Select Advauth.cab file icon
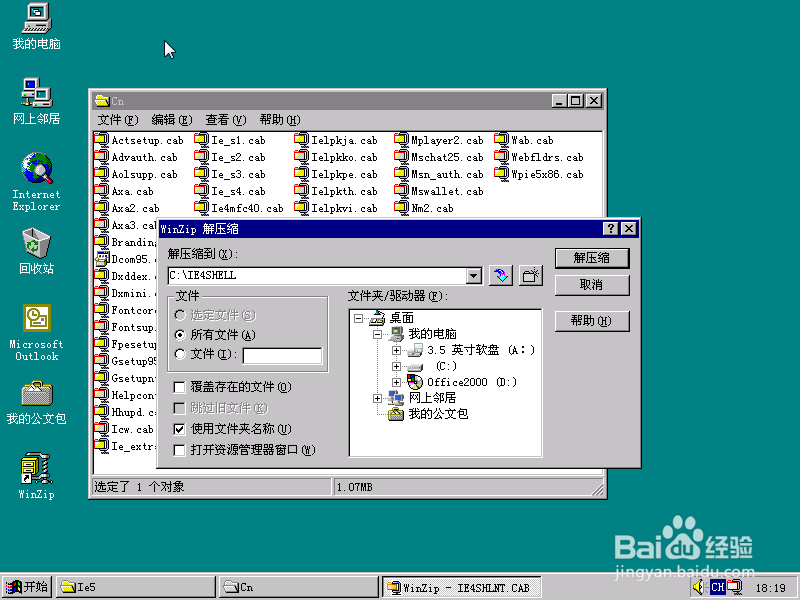The image size is (800, 600). [102, 157]
